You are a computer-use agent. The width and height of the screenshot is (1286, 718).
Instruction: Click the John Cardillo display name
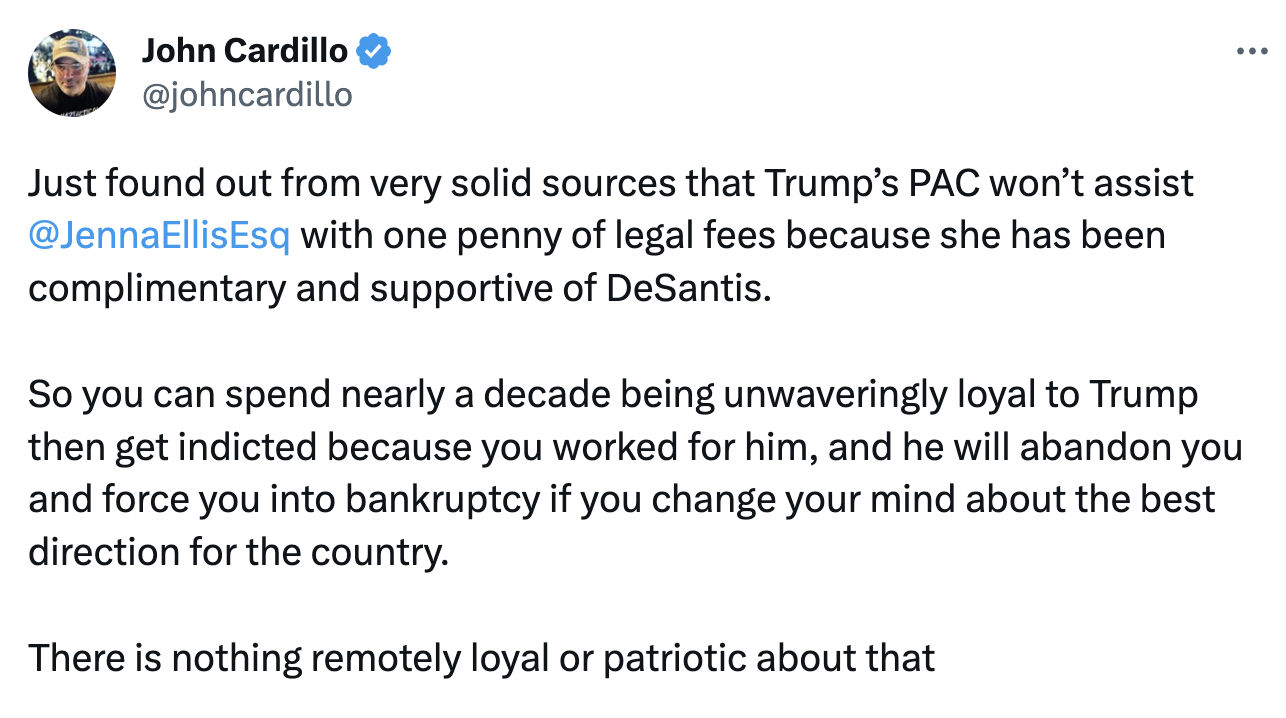pos(245,50)
